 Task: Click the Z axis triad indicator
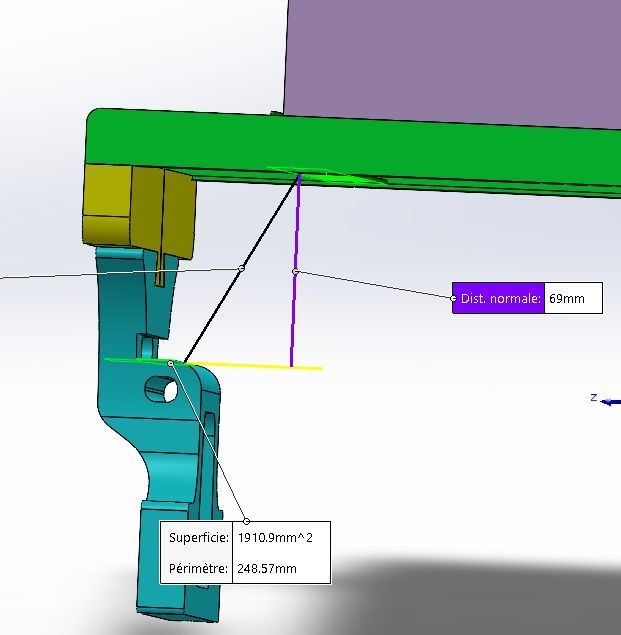tap(605, 400)
